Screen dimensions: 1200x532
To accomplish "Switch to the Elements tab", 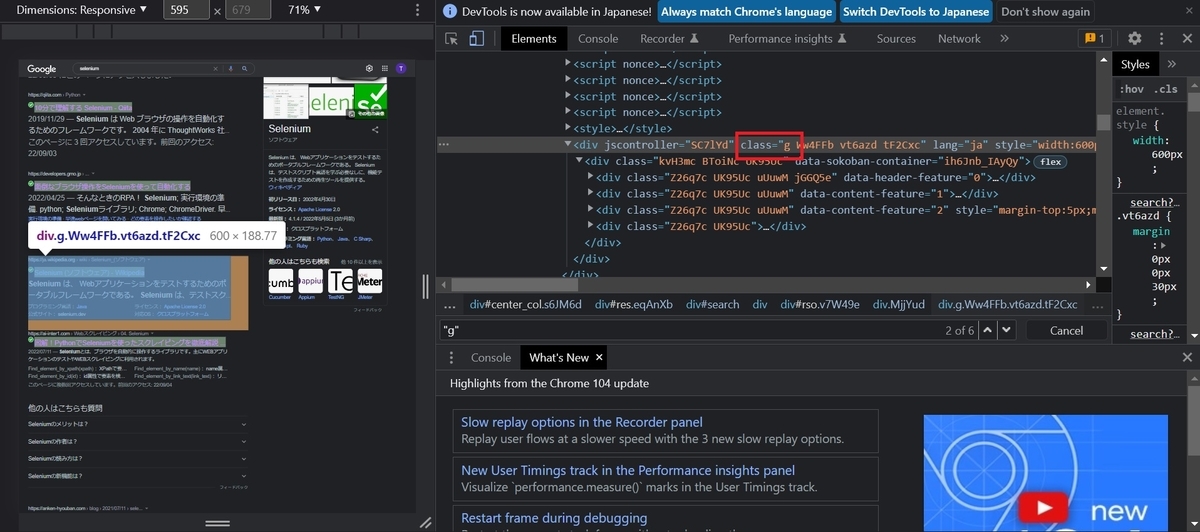I will click(x=534, y=39).
